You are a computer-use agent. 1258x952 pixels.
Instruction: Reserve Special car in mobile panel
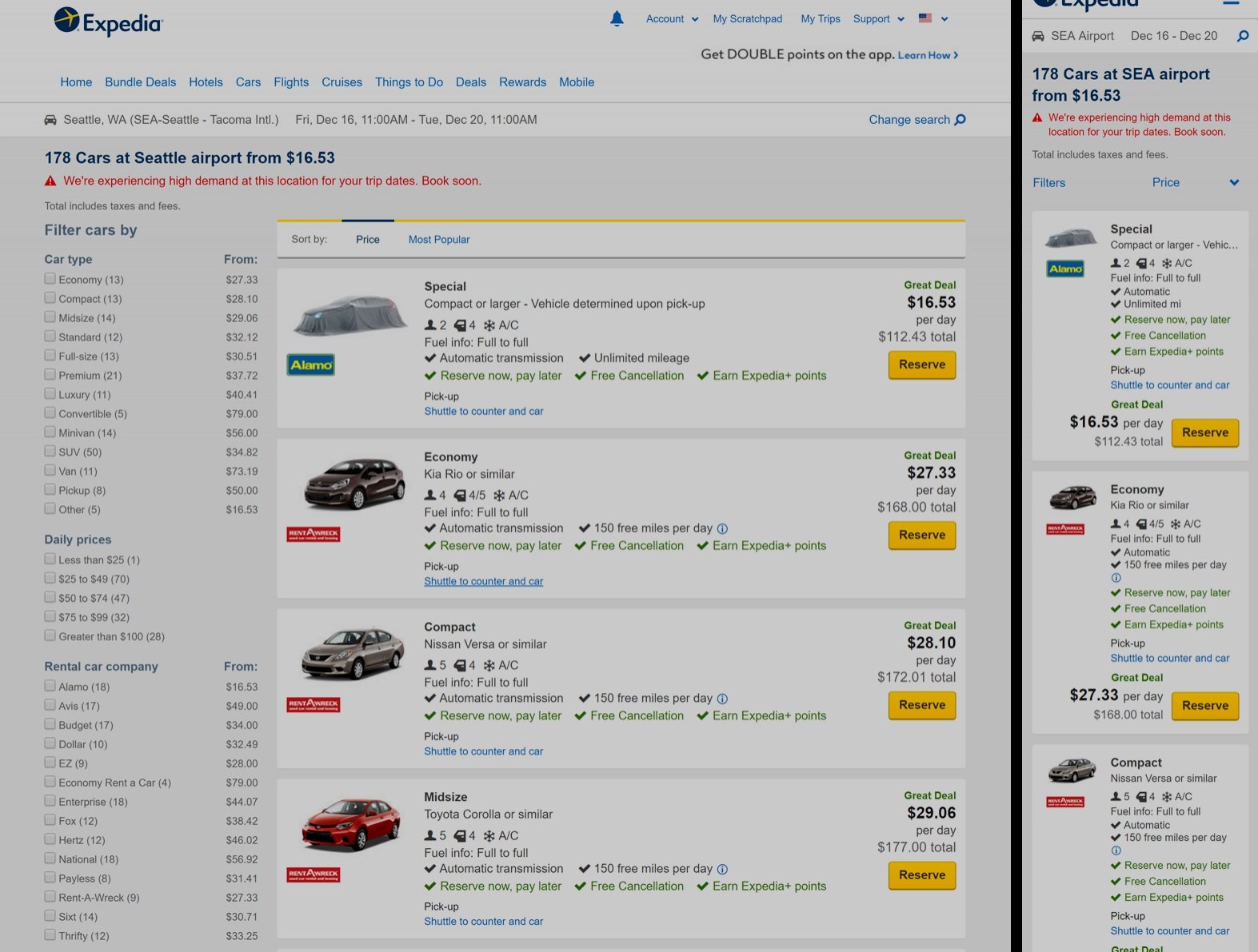1205,432
